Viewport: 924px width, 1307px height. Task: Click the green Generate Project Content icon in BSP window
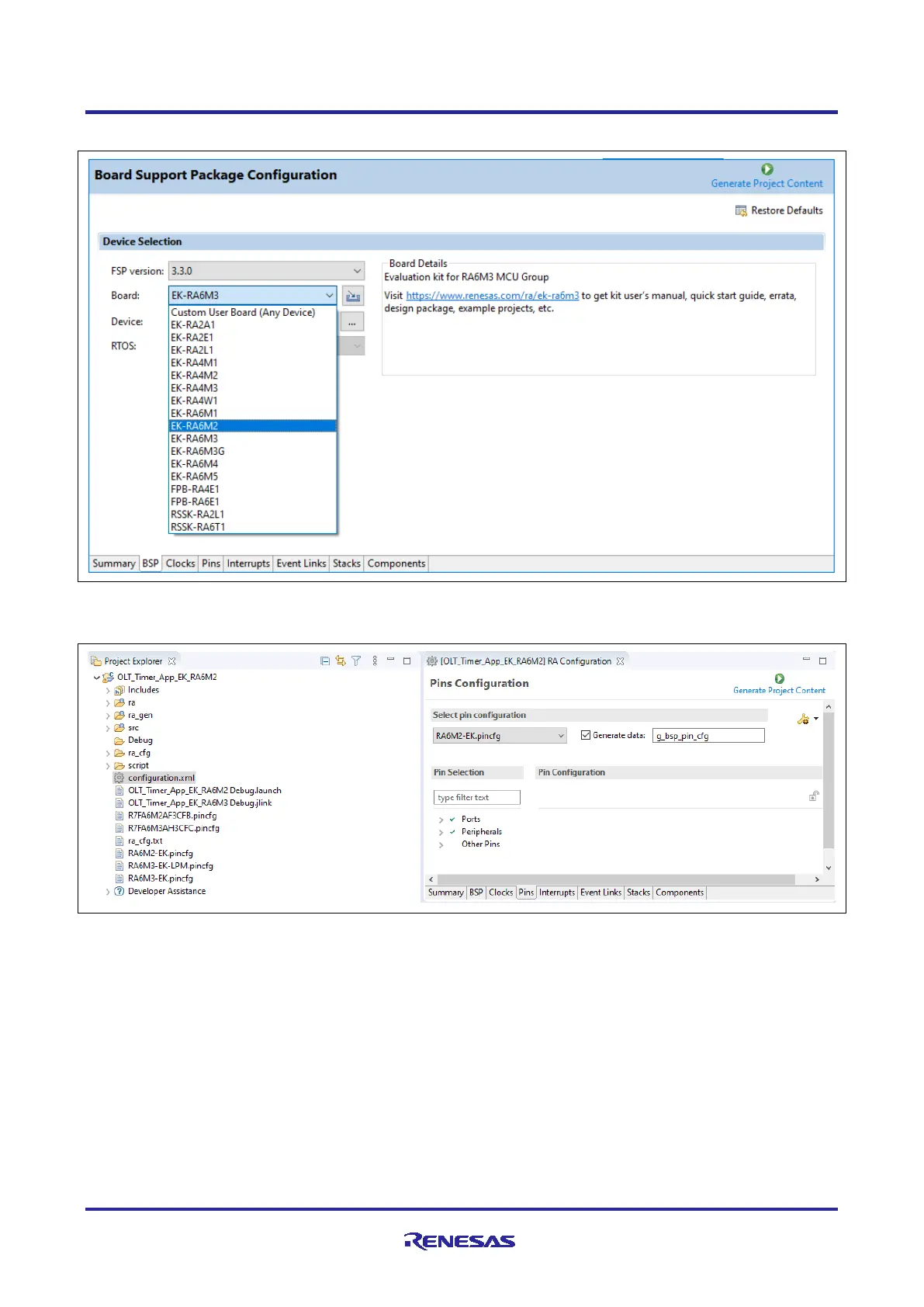[767, 169]
